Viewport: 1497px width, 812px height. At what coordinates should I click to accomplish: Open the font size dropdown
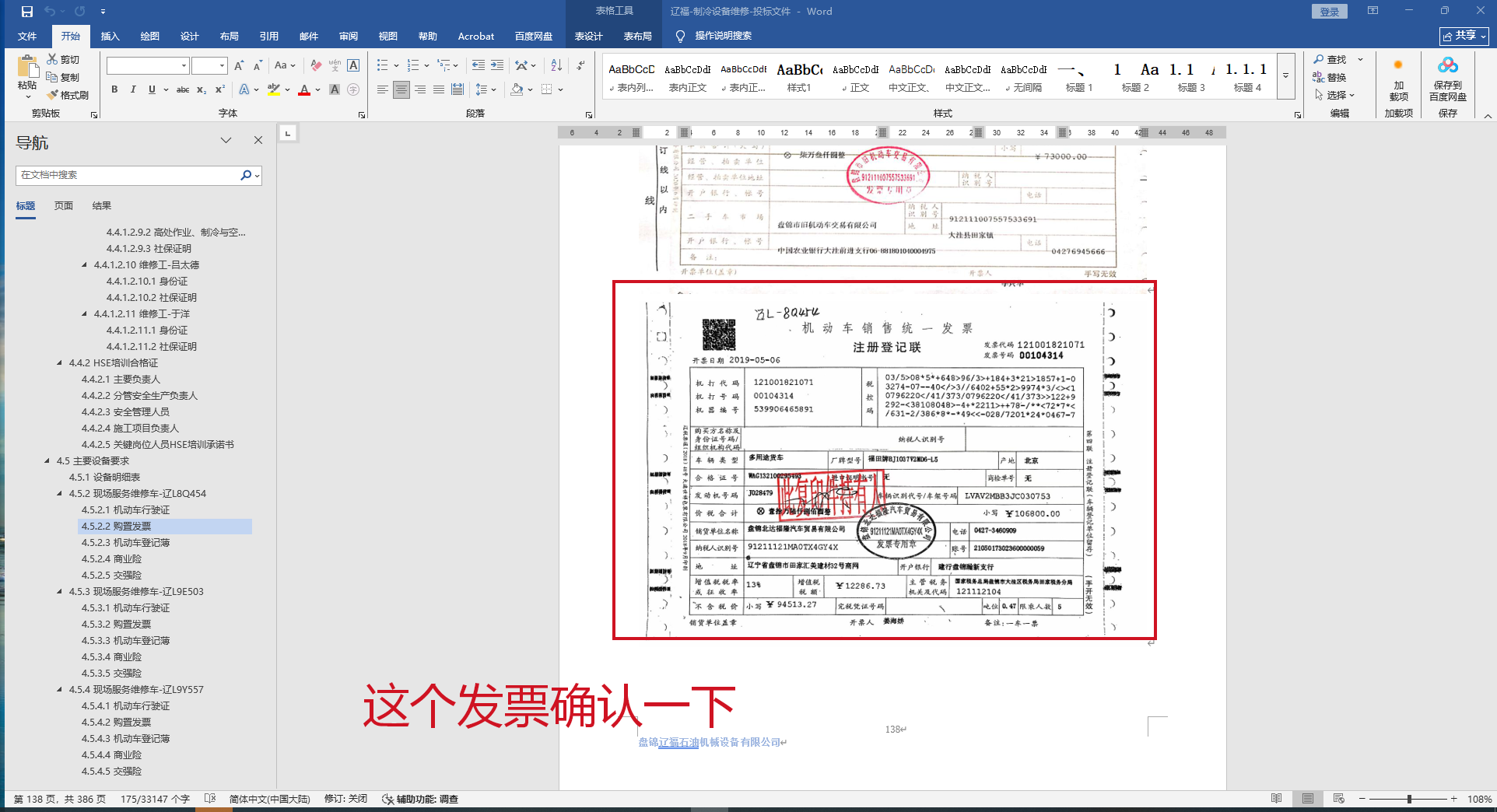[222, 65]
